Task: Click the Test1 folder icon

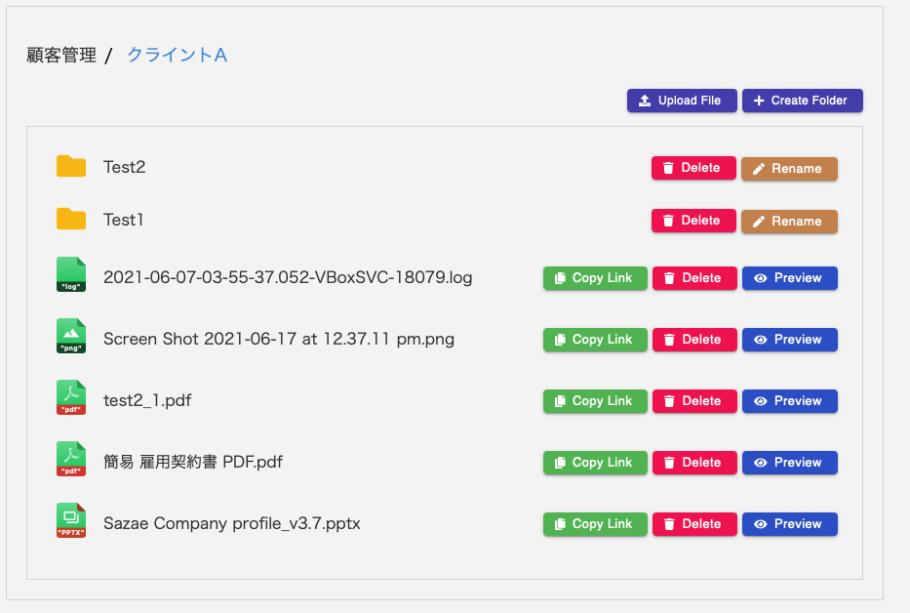Action: tap(71, 219)
